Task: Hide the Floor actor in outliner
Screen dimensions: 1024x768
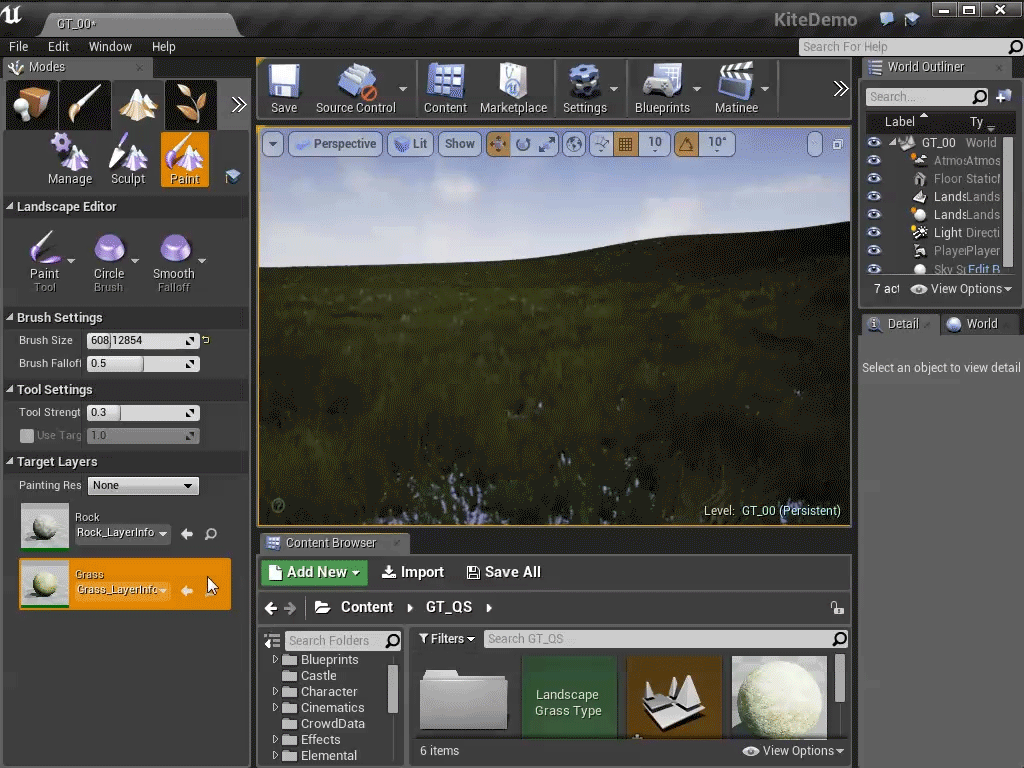Action: [x=874, y=179]
